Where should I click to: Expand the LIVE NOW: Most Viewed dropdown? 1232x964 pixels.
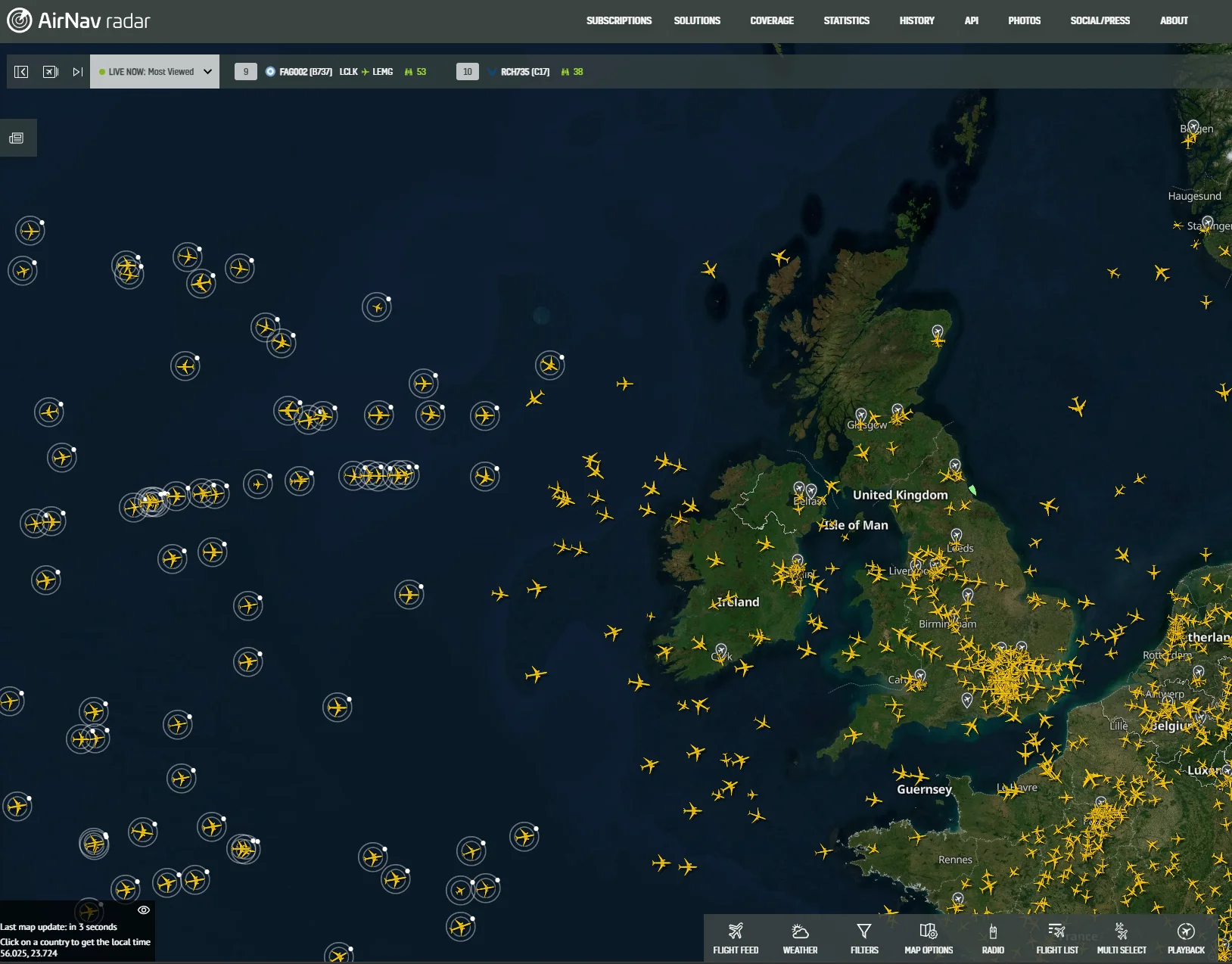(155, 72)
